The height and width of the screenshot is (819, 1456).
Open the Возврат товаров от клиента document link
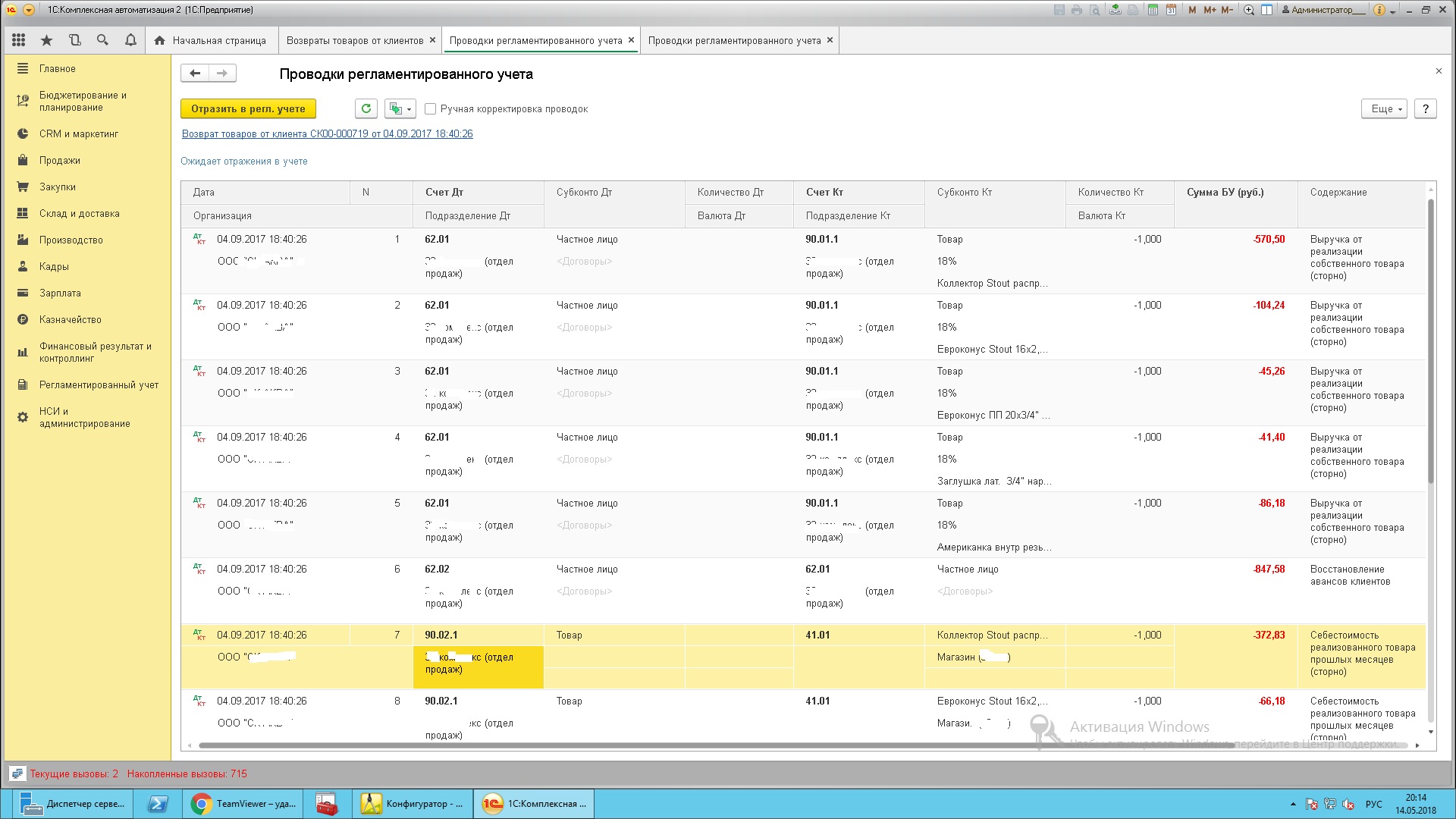(327, 133)
